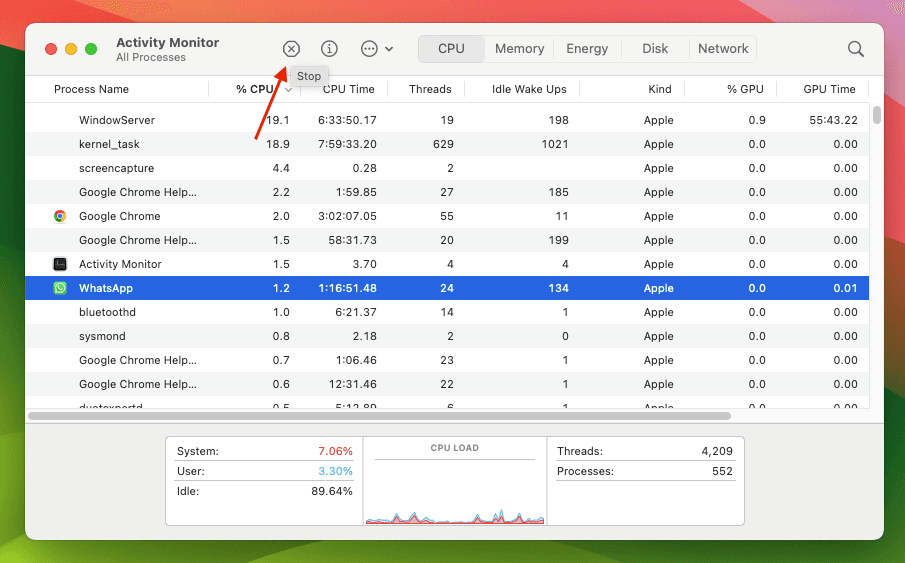This screenshot has width=905, height=563.
Task: Switch to the Network tab
Action: click(x=723, y=49)
